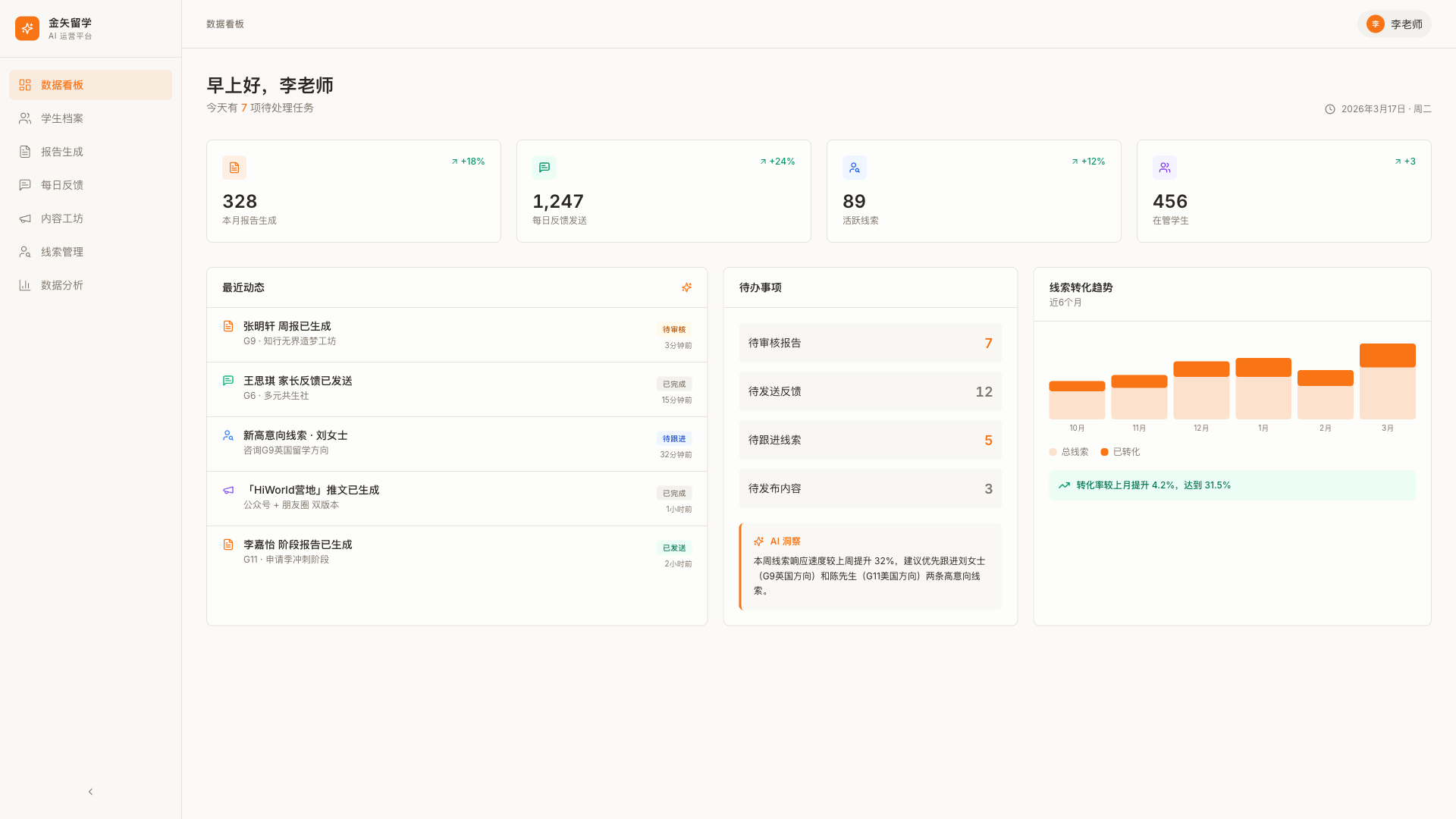This screenshot has width=1456, height=819.
Task: Click the green feedback icon on the 1,247 card
Action: pyautogui.click(x=544, y=168)
